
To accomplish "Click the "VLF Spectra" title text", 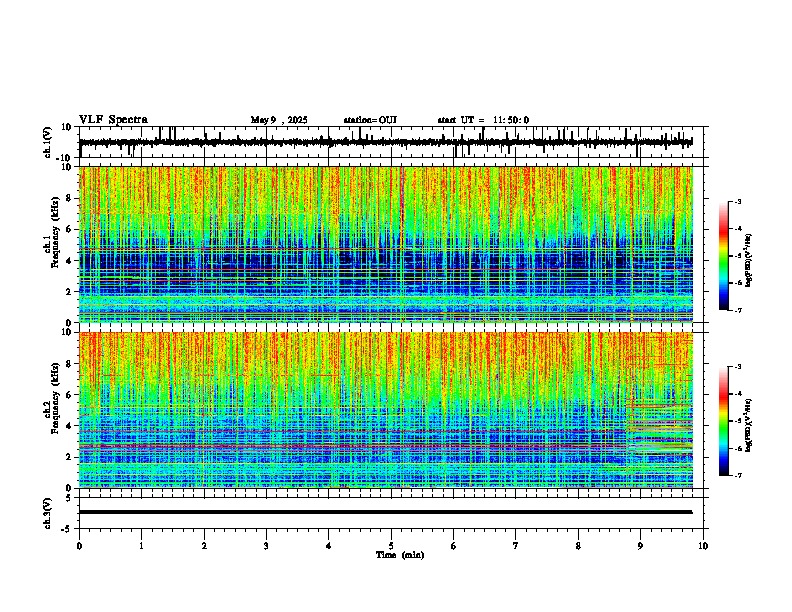I will pyautogui.click(x=113, y=120).
